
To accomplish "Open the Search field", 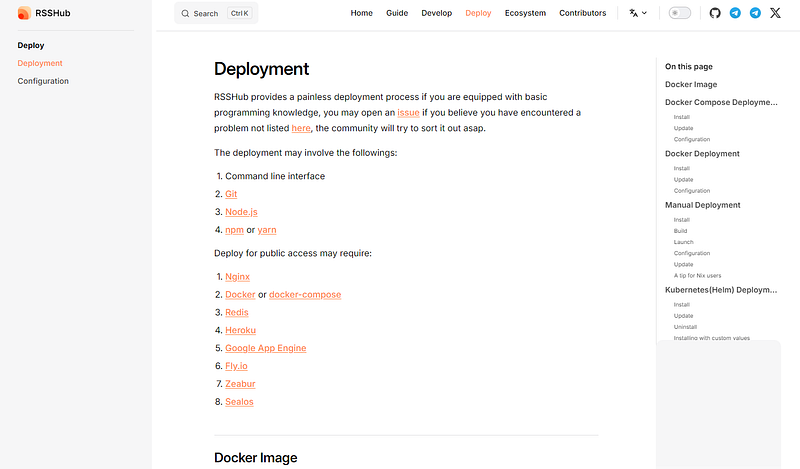I will coord(216,13).
